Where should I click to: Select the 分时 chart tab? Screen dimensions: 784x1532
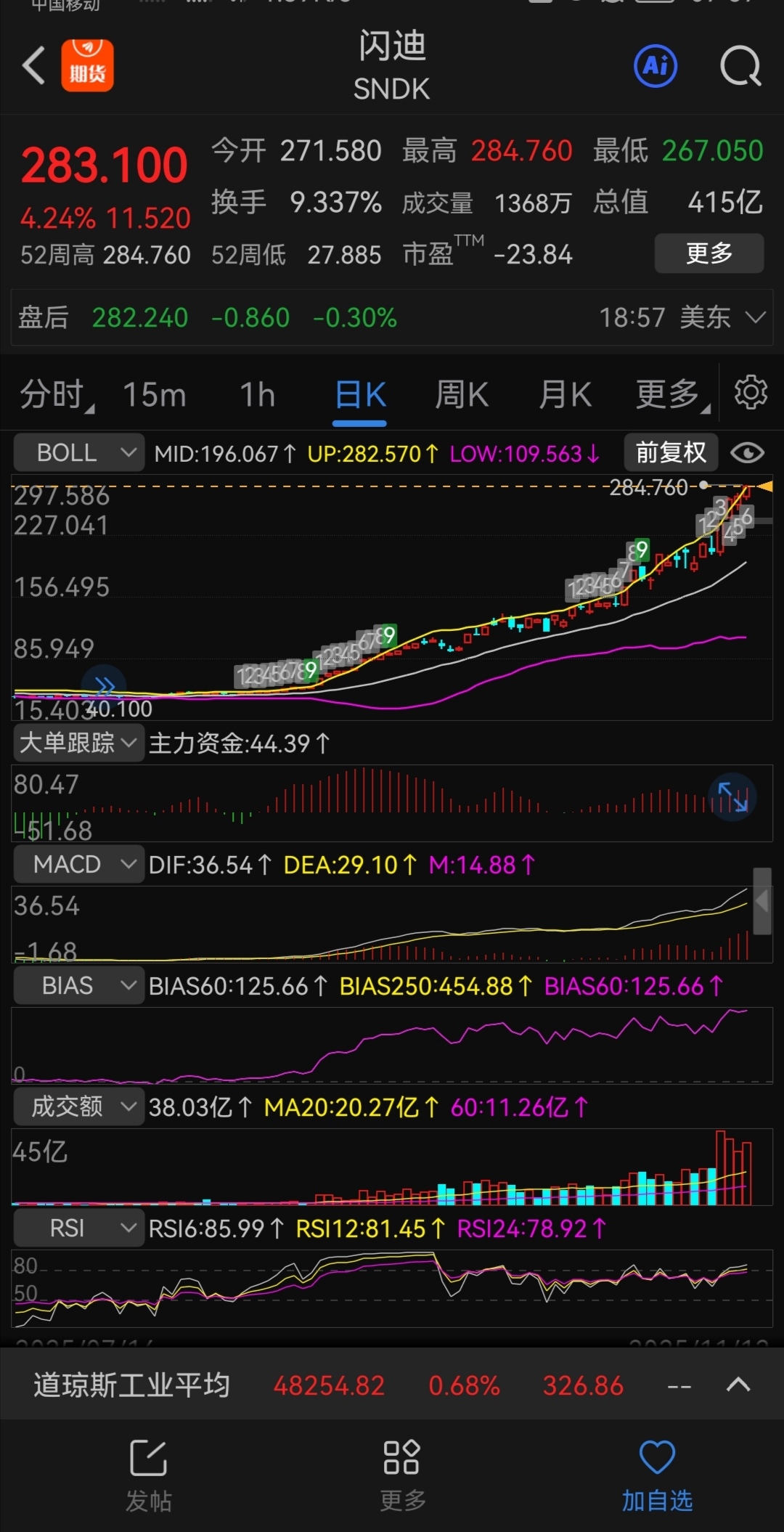click(x=55, y=395)
